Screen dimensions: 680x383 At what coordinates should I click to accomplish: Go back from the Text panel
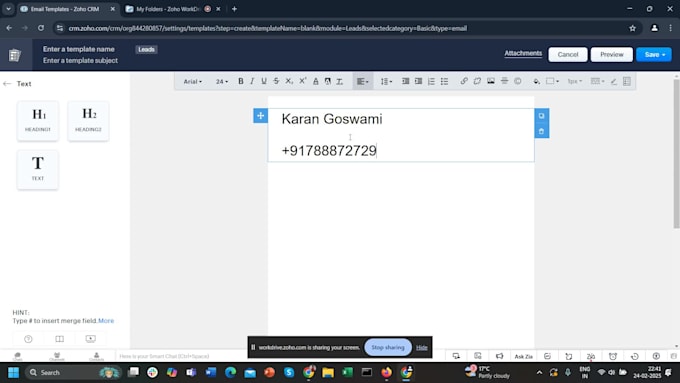pyautogui.click(x=7, y=84)
